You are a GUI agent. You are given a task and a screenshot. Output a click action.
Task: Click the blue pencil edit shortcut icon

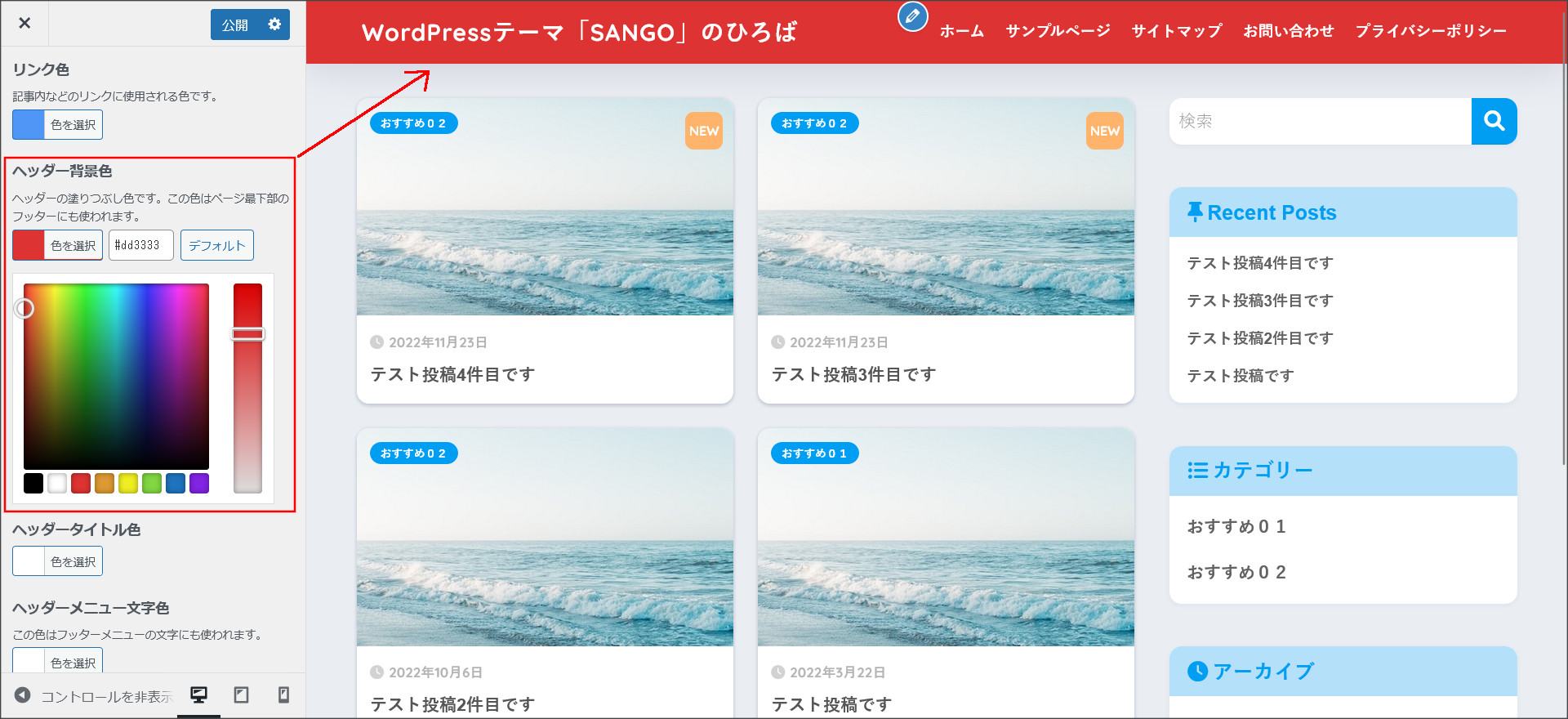(912, 16)
